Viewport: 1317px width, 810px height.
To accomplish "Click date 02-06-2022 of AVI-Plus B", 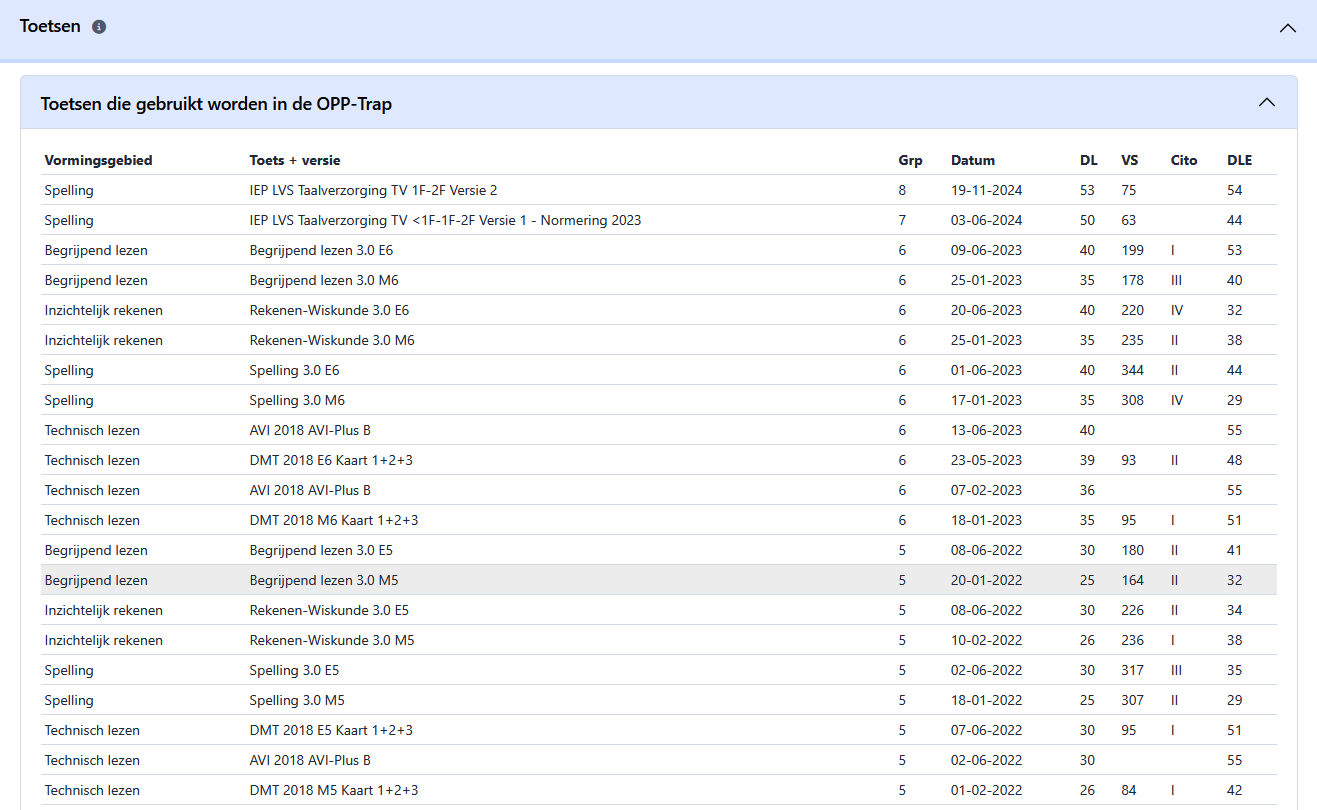I will (986, 760).
